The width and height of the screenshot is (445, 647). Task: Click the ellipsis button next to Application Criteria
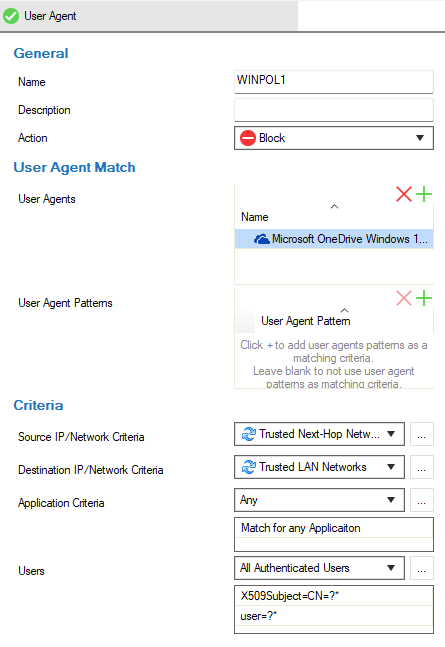pos(421,500)
